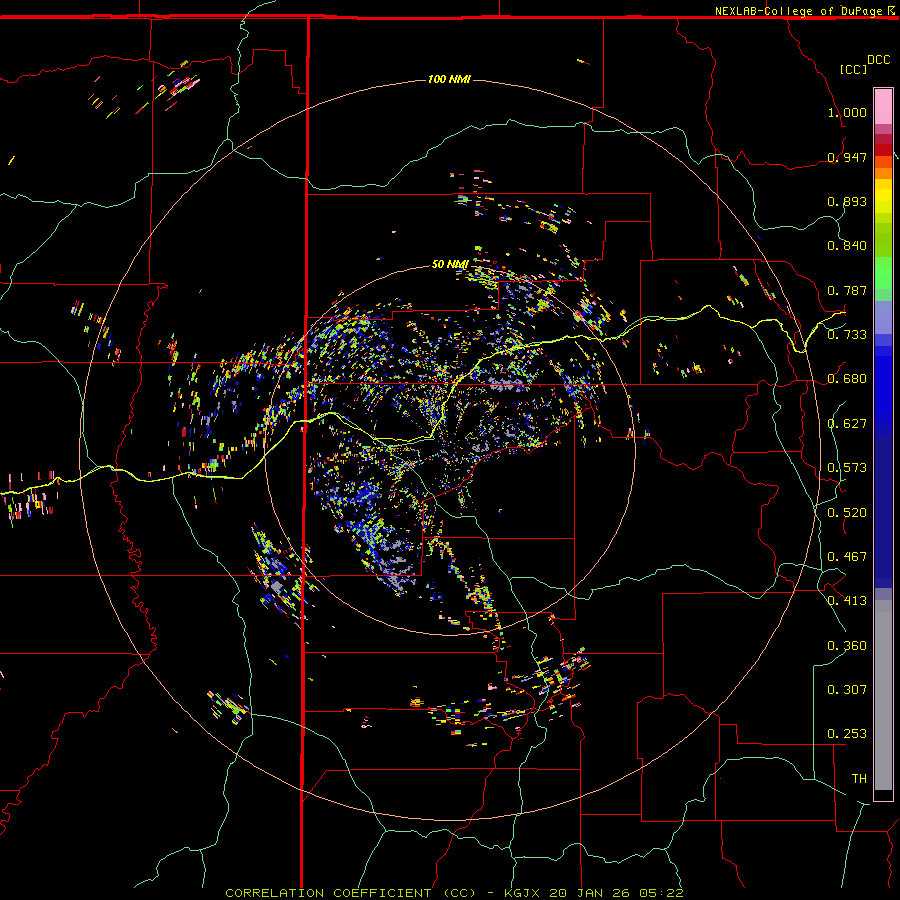Click the 0.680 scale value
This screenshot has height=900, width=900.
point(847,379)
